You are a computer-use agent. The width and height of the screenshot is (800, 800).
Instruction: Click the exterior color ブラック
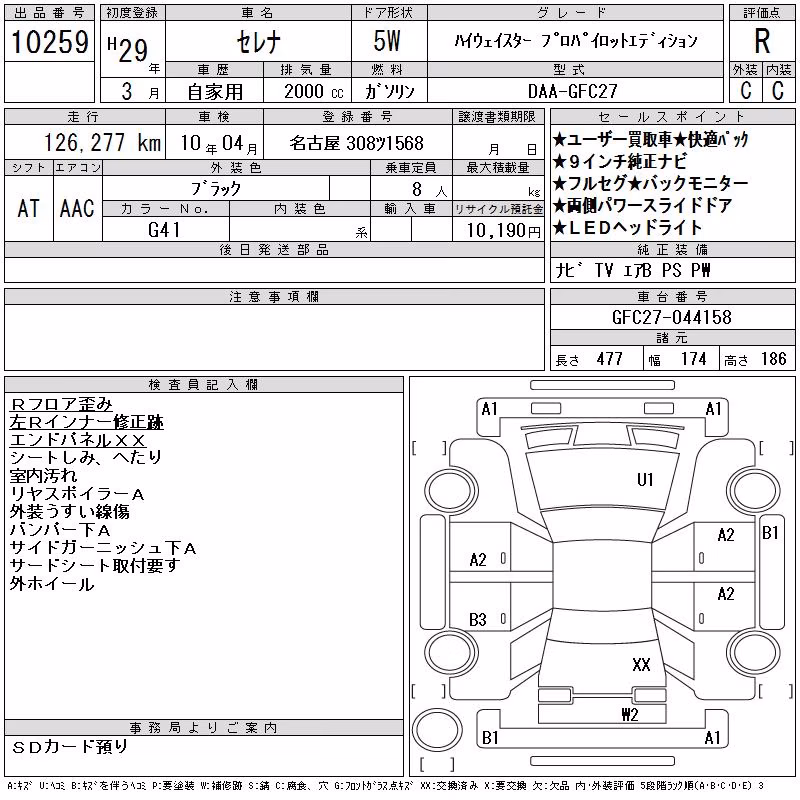coord(216,189)
